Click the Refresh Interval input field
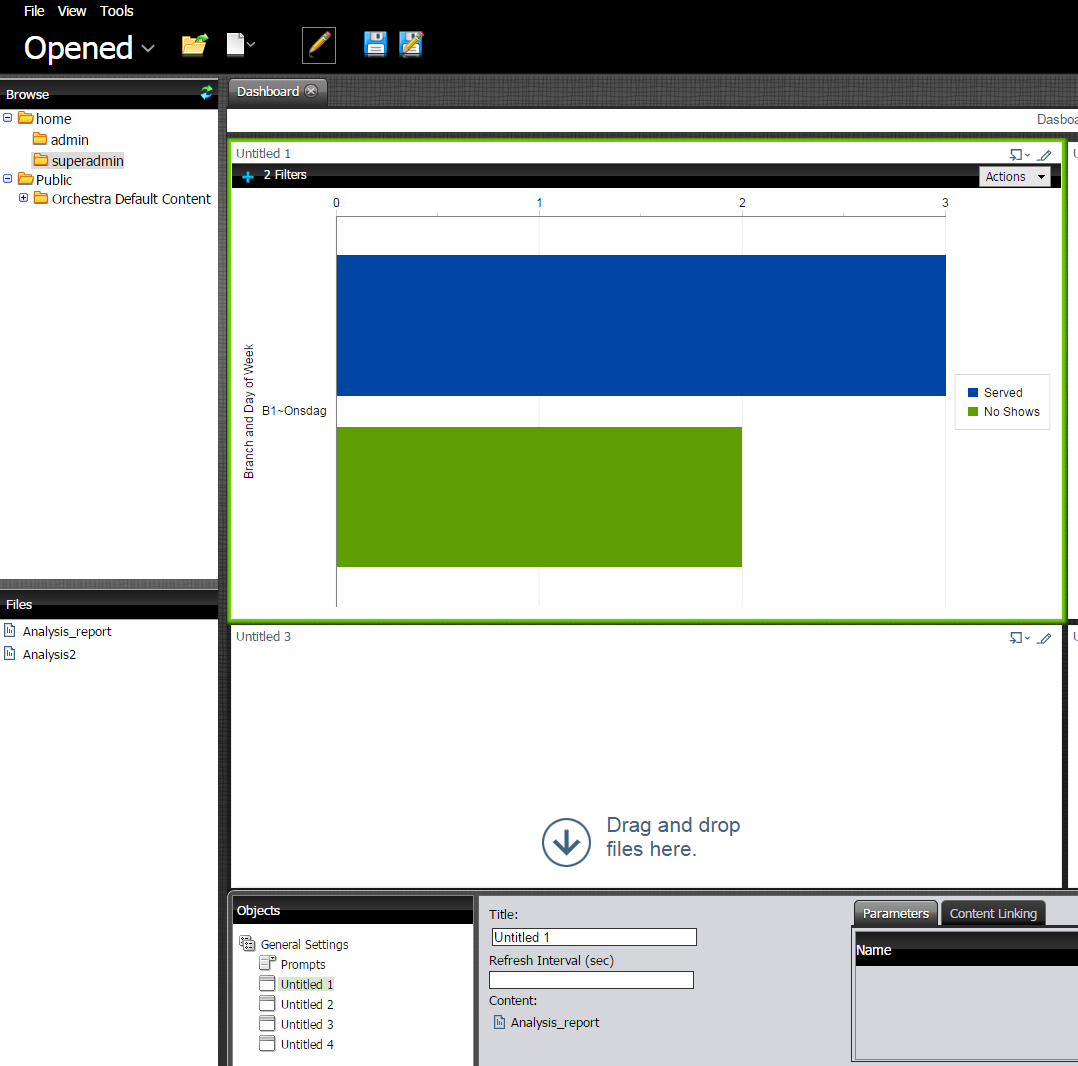 (591, 981)
